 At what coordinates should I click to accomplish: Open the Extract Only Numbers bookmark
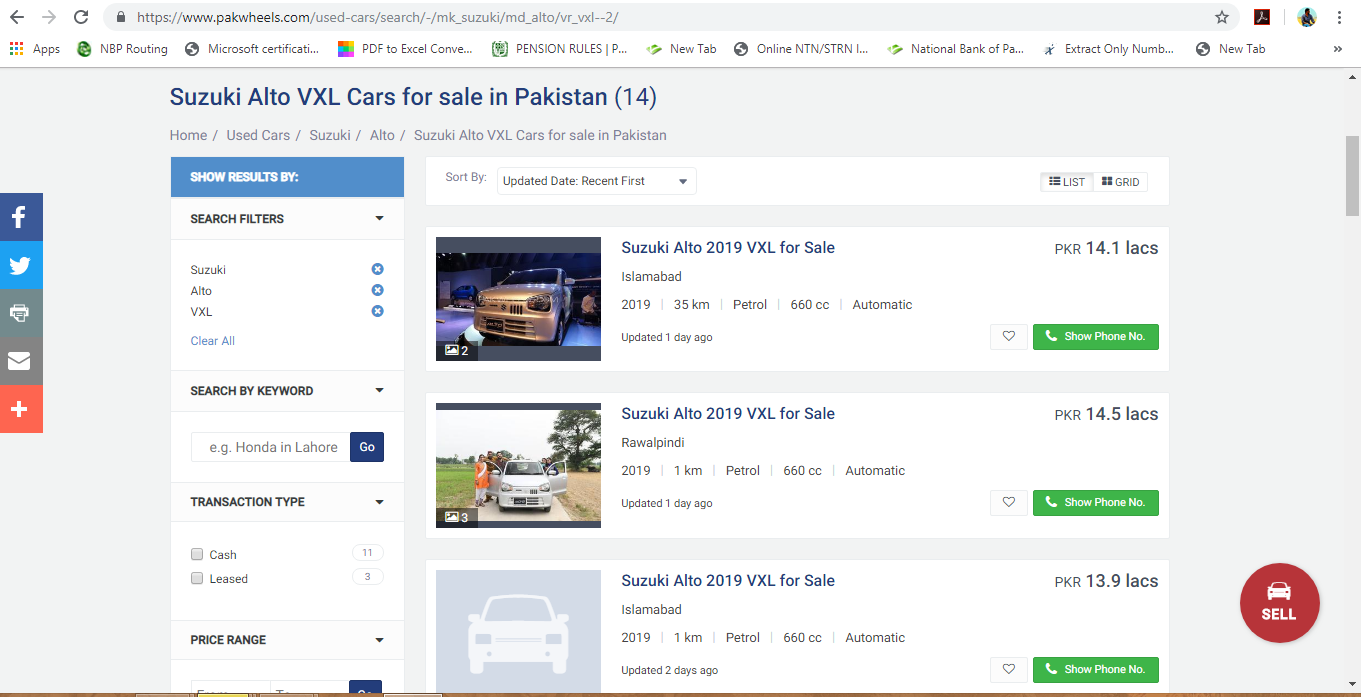(1108, 49)
